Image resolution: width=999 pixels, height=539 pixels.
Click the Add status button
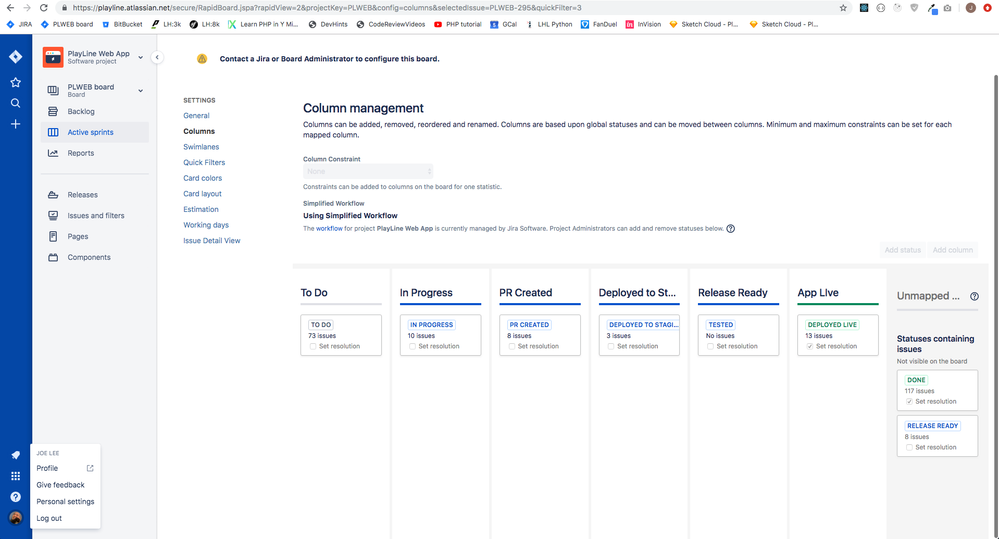click(902, 250)
